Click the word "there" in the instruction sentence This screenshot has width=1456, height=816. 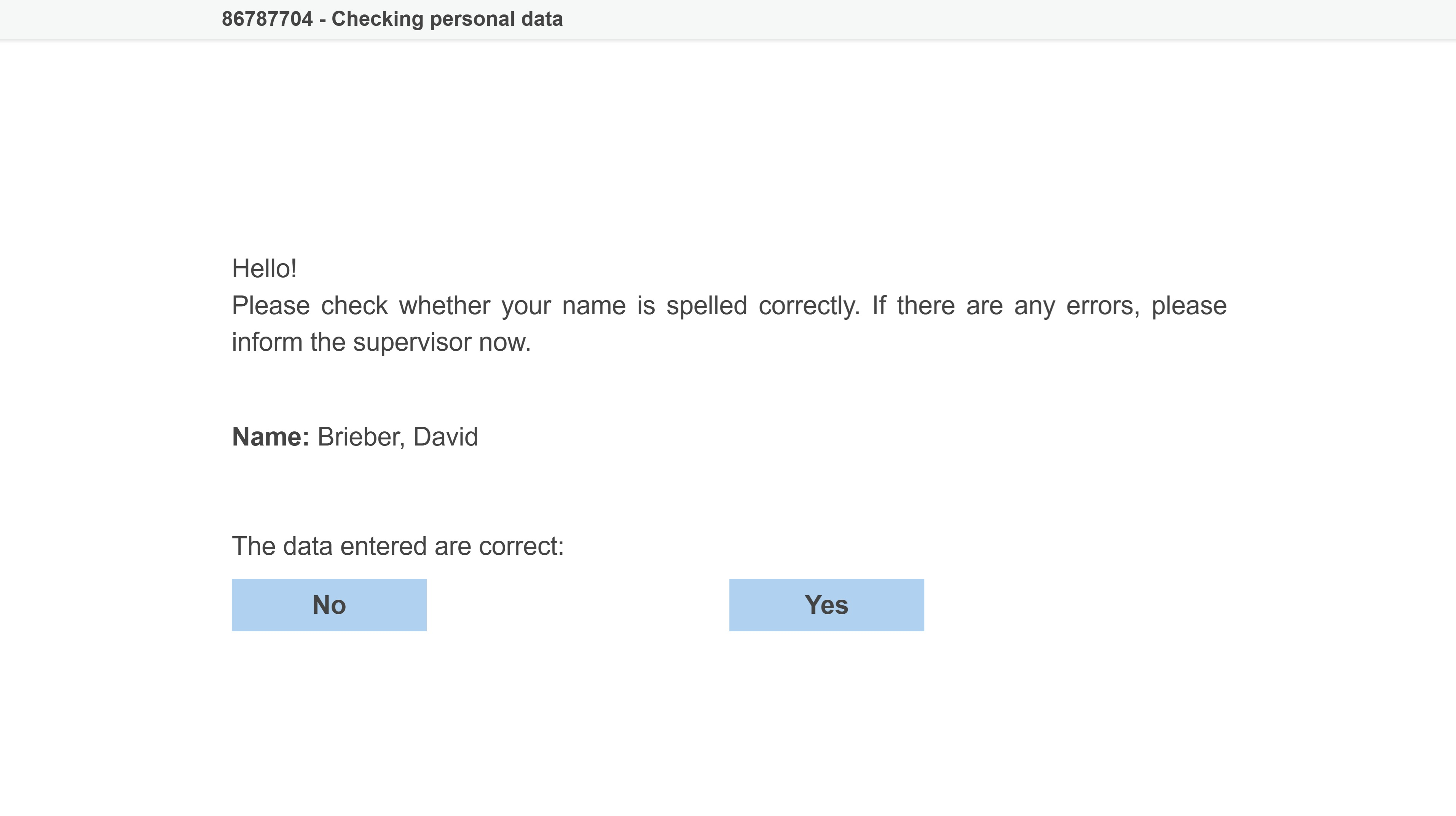[x=925, y=306]
